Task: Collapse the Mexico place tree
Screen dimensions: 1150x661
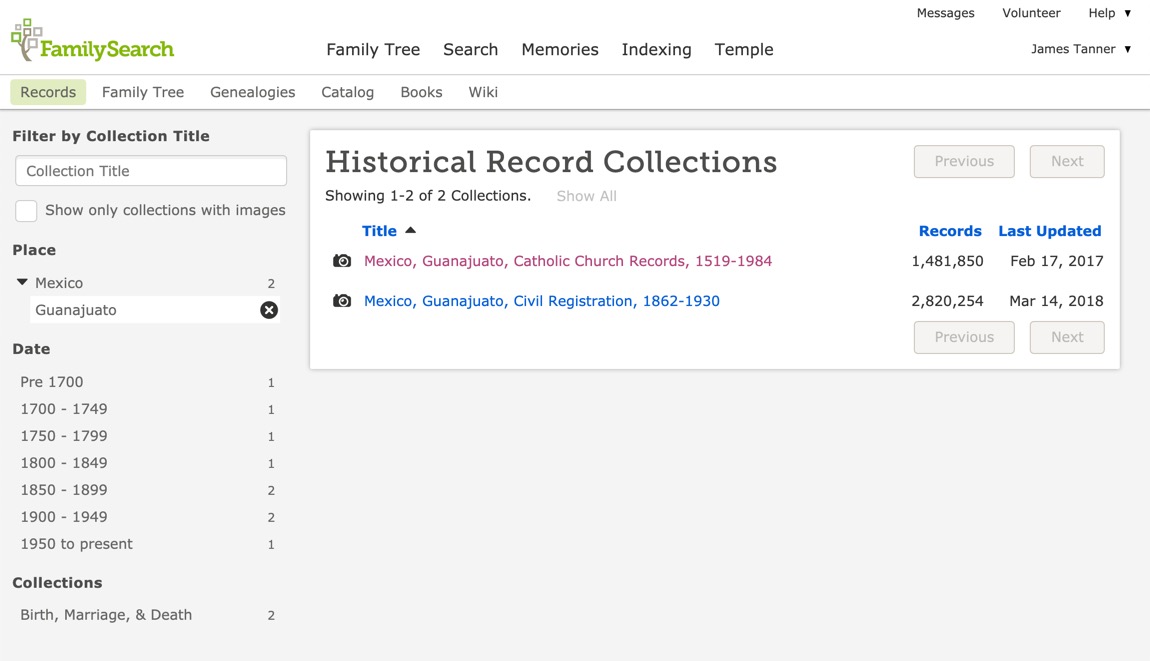Action: [22, 282]
